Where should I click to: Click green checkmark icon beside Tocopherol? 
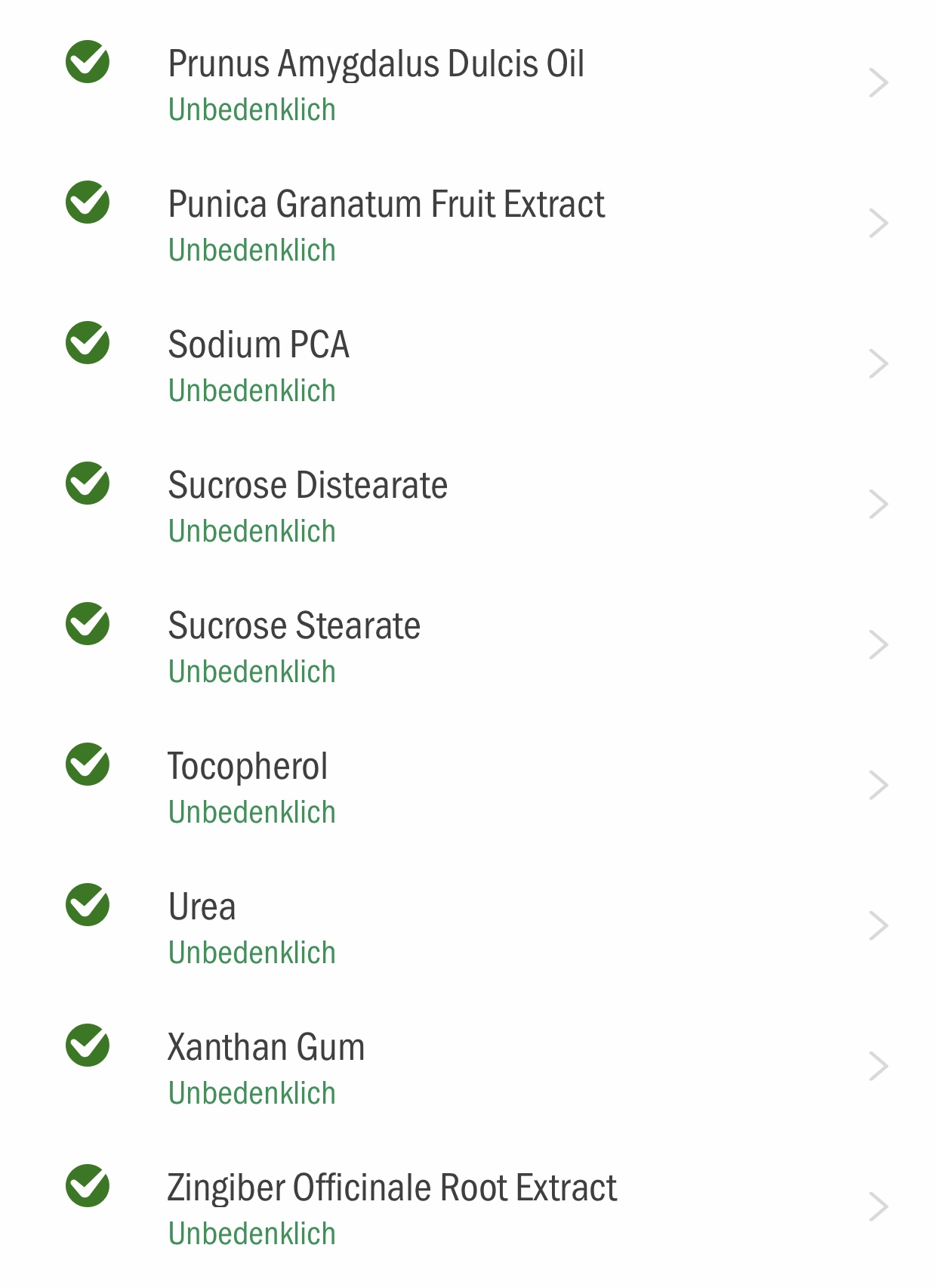pyautogui.click(x=88, y=764)
